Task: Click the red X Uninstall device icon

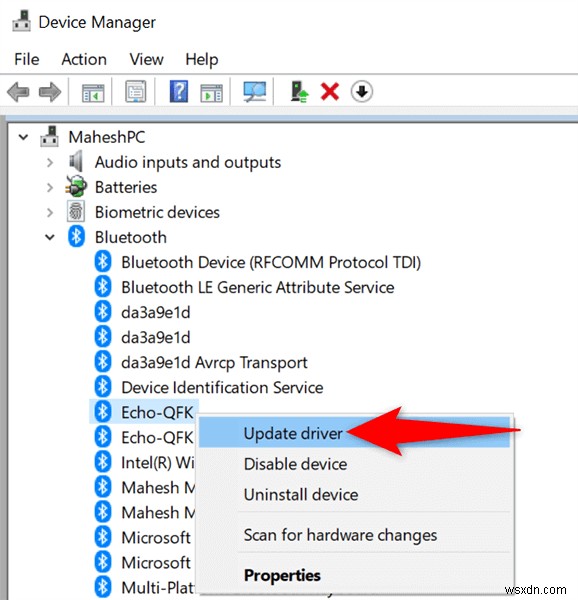Action: coord(330,92)
